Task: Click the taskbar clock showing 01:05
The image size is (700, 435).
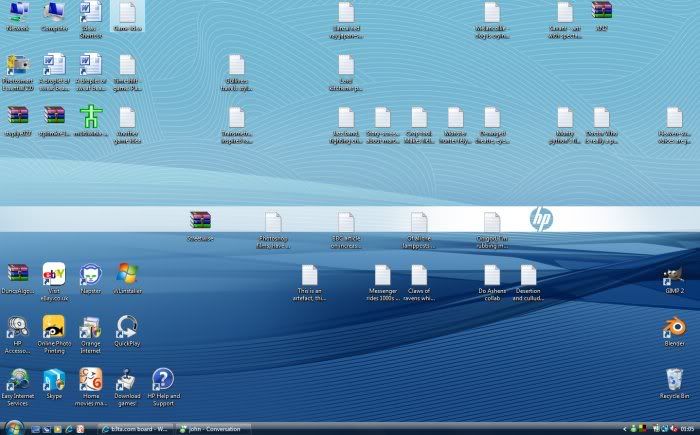Action: coord(688,429)
